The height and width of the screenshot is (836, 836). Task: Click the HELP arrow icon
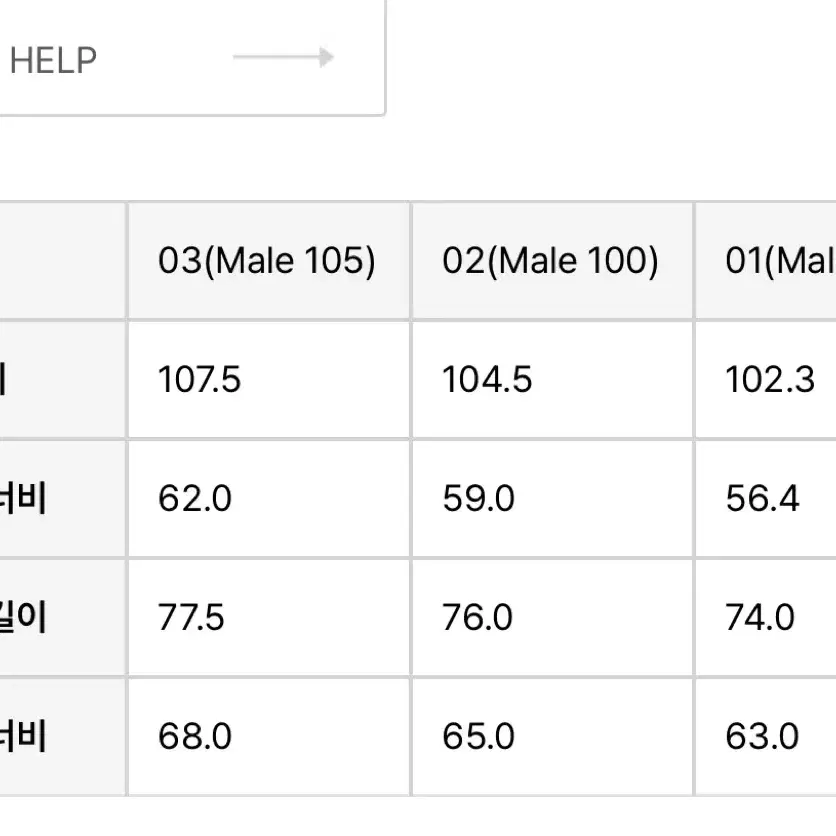coord(283,58)
